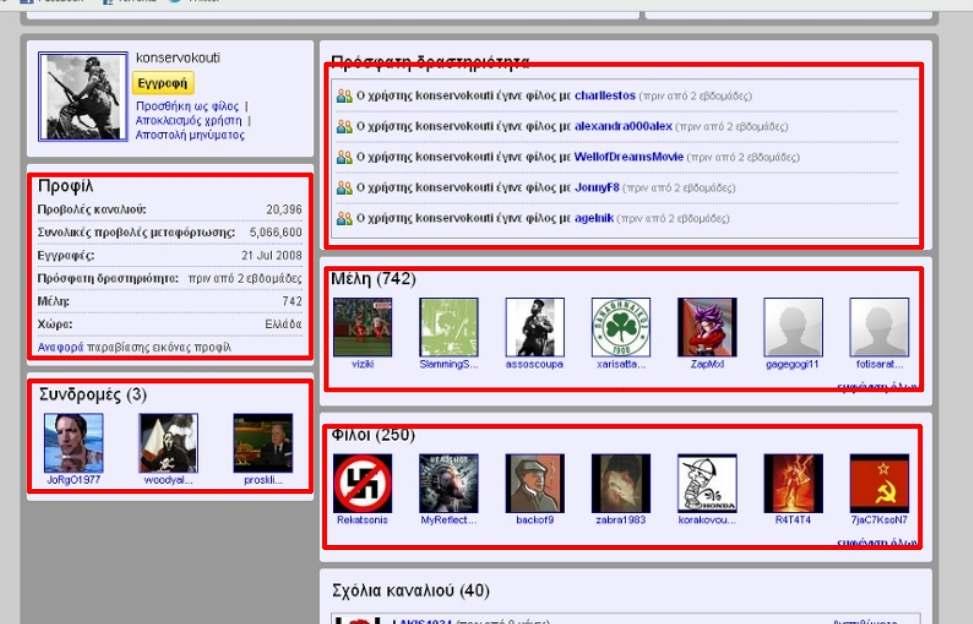Click the konservokouti channel name text
The image size is (973, 624).
pos(178,58)
